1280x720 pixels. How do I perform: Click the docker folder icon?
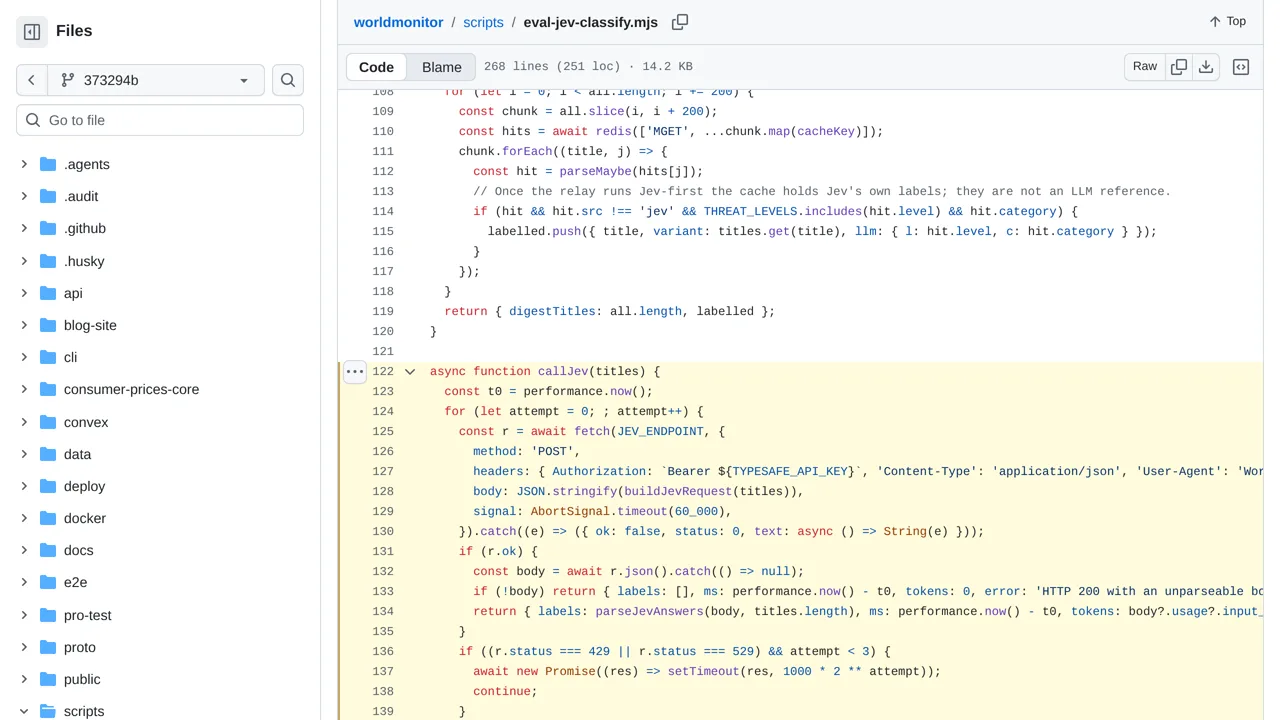(48, 518)
